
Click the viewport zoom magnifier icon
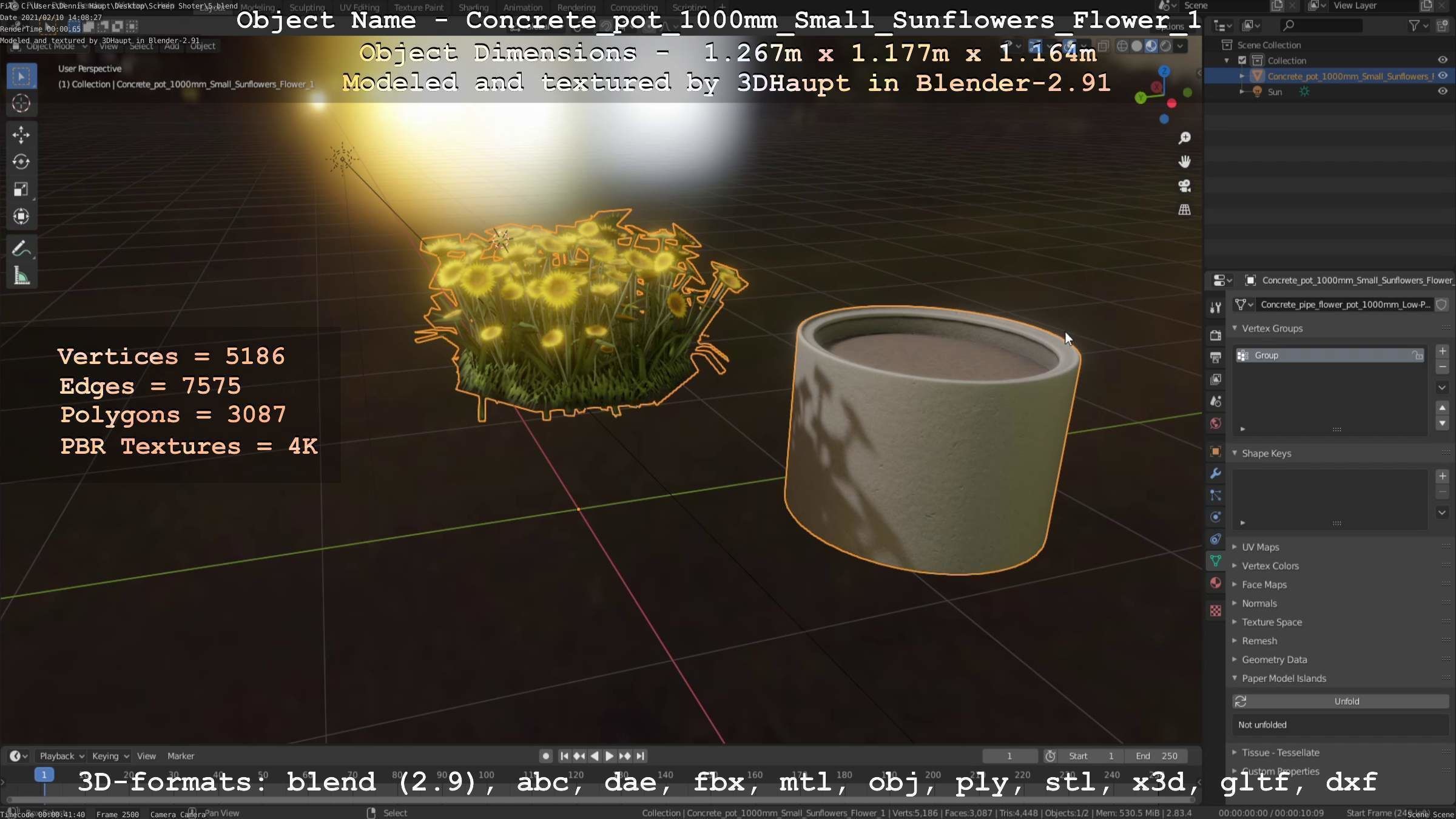1184,138
